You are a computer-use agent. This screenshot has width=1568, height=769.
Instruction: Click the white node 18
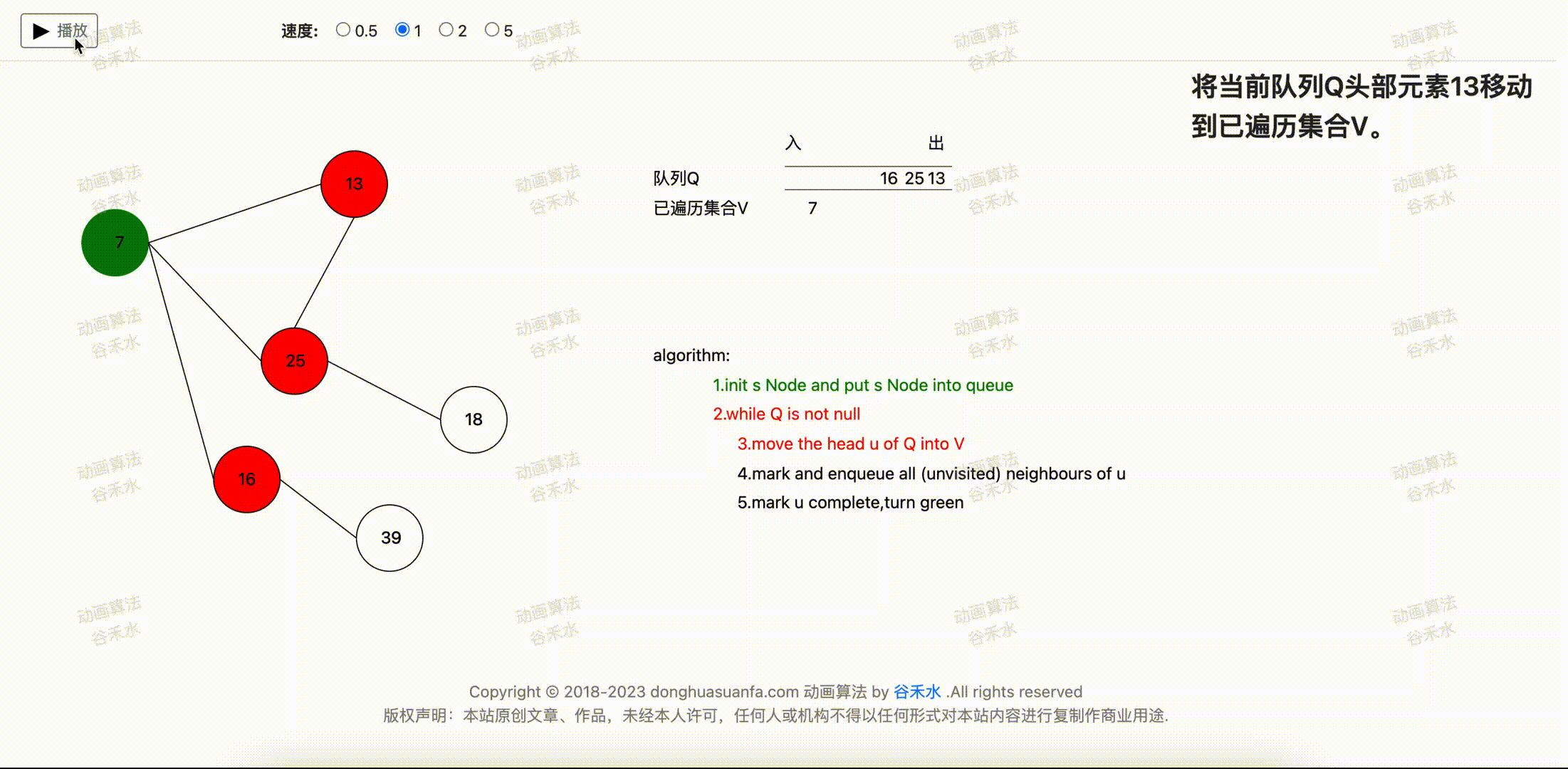pos(474,419)
